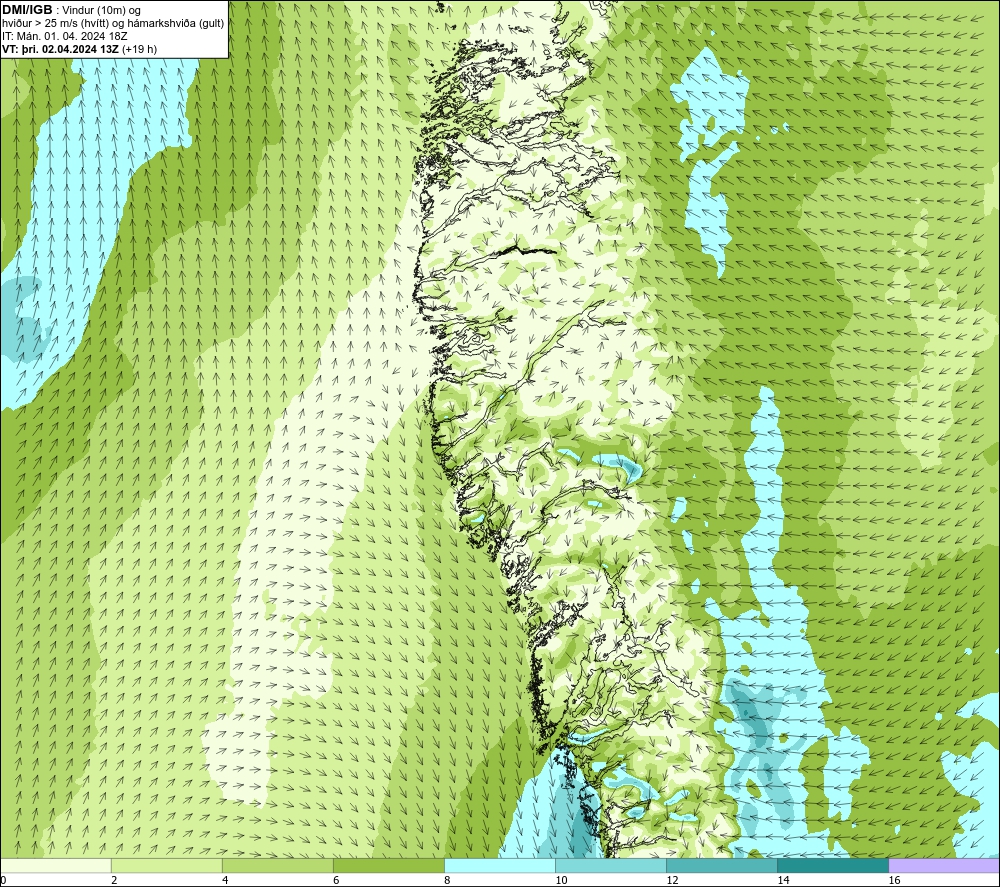Click the 14–16 m/s dark teal swatch

pyautogui.click(x=833, y=865)
